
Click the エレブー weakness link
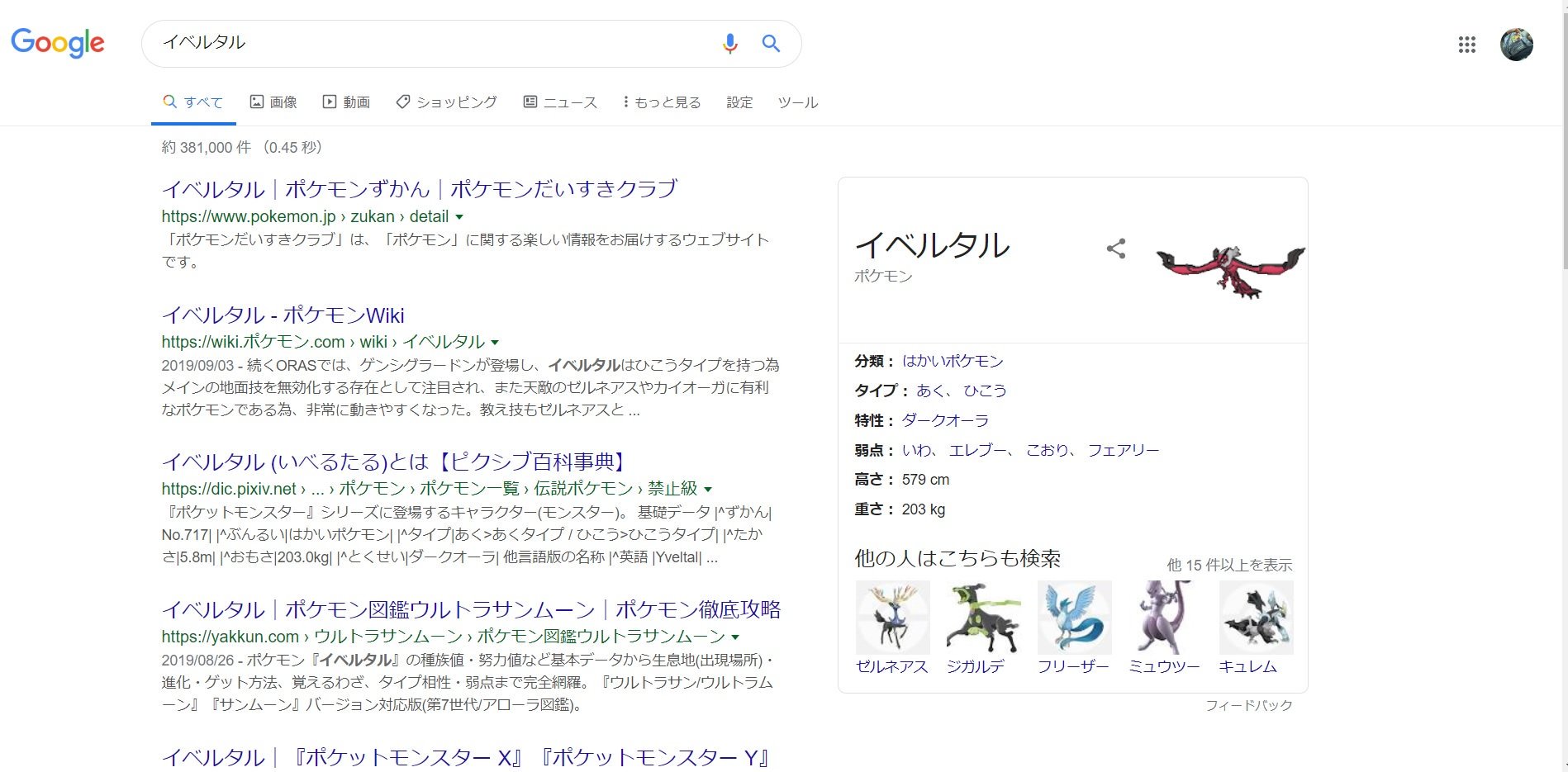tap(977, 450)
